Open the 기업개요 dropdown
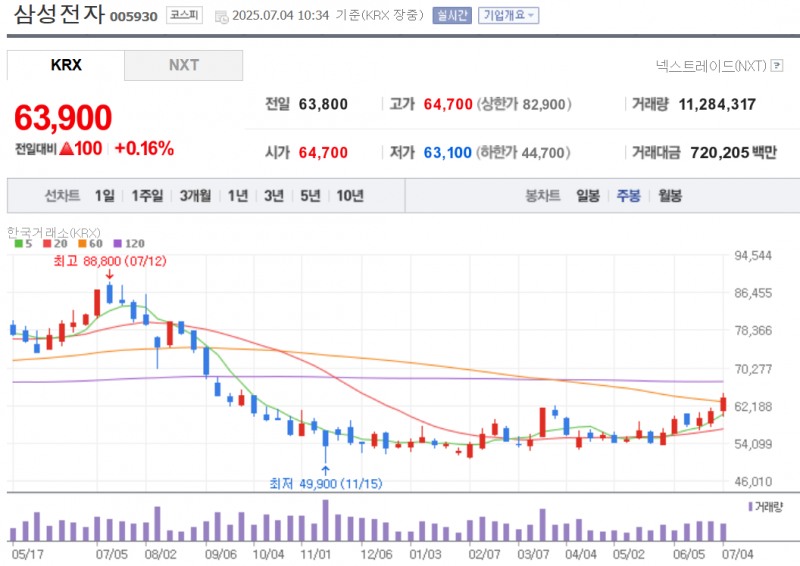The height and width of the screenshot is (566, 800). (x=508, y=16)
